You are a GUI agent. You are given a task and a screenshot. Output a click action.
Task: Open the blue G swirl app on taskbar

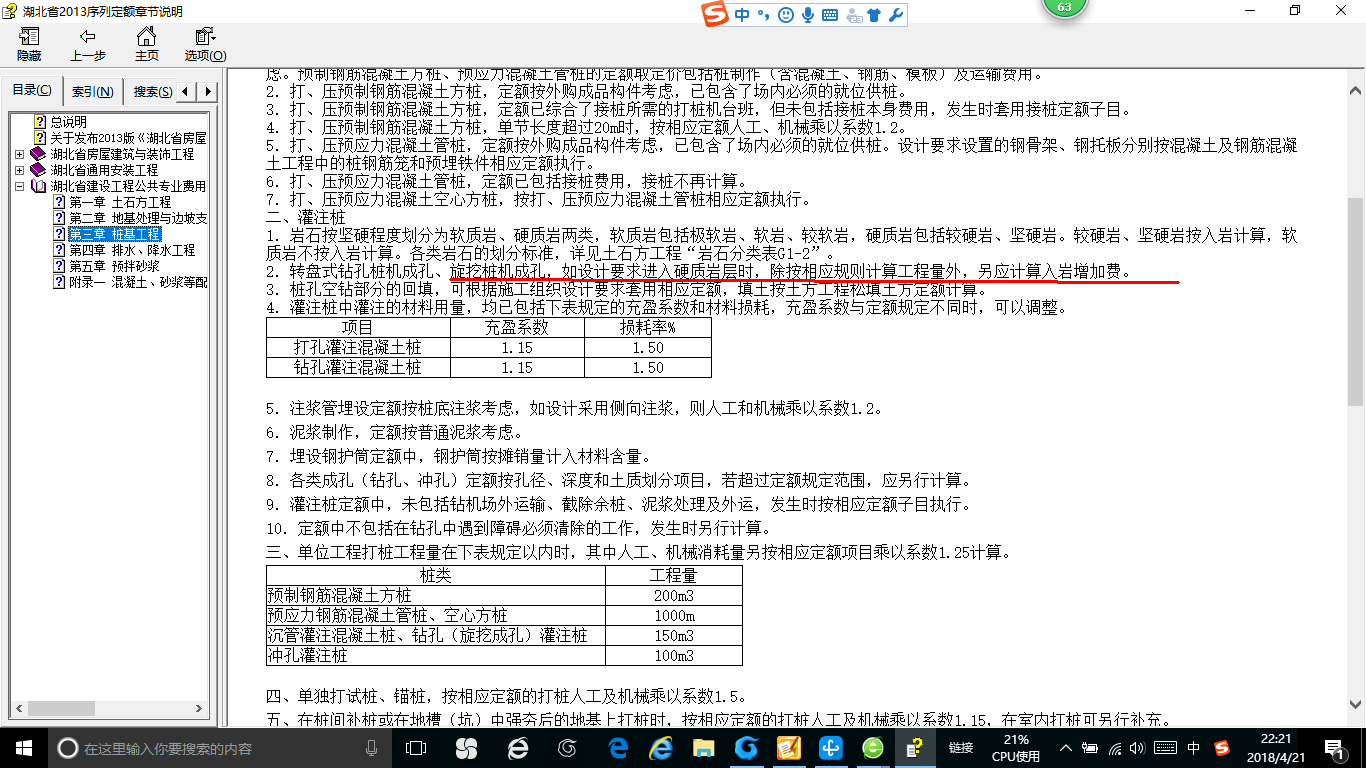(x=746, y=748)
